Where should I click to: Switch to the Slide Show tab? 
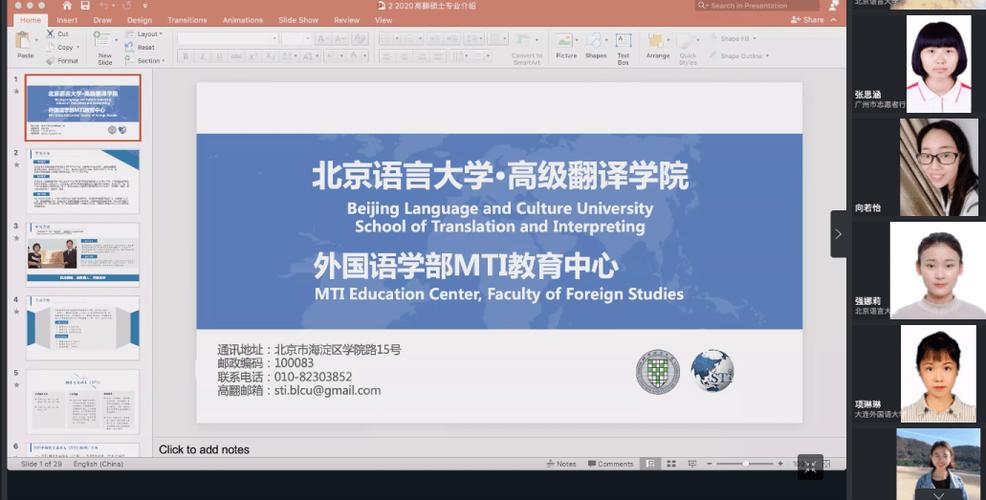coord(298,20)
